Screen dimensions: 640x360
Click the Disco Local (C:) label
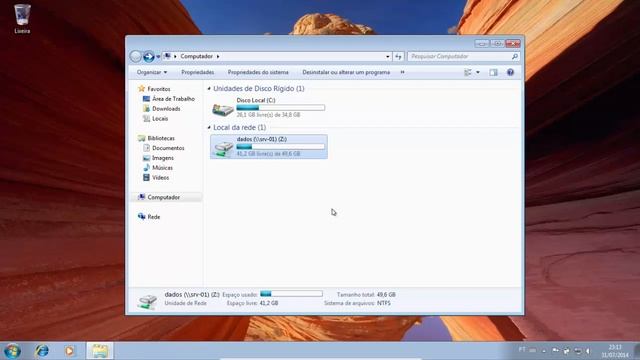pos(256,100)
